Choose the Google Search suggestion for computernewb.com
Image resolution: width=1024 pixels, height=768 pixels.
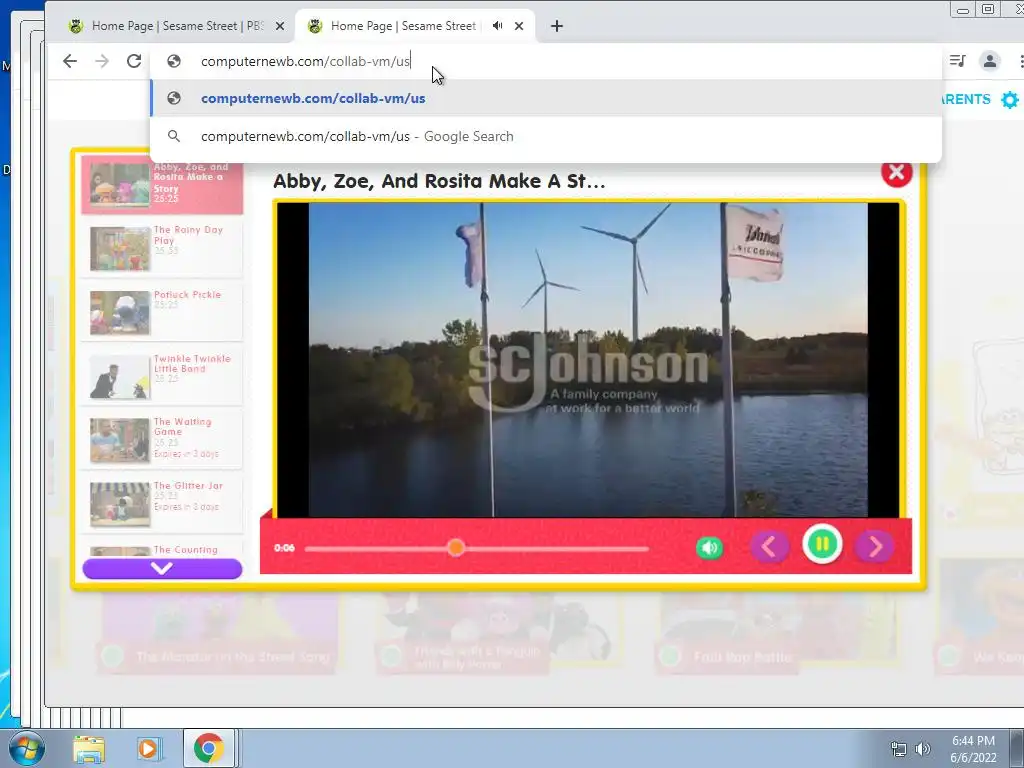point(546,136)
